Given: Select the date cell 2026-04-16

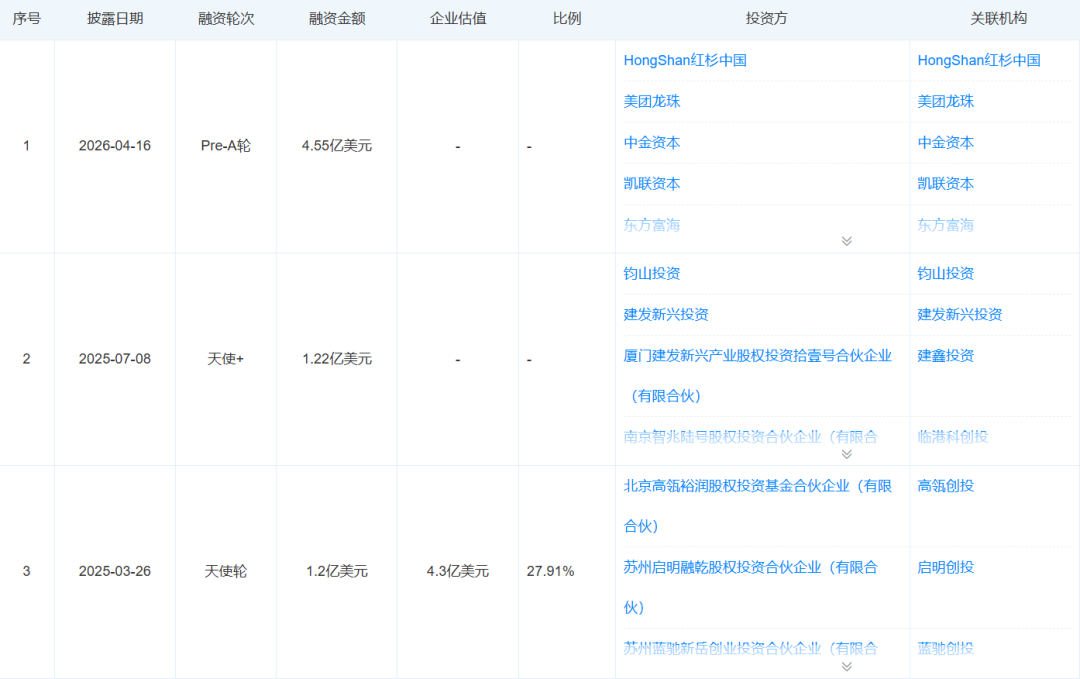Looking at the screenshot, I should coord(115,146).
